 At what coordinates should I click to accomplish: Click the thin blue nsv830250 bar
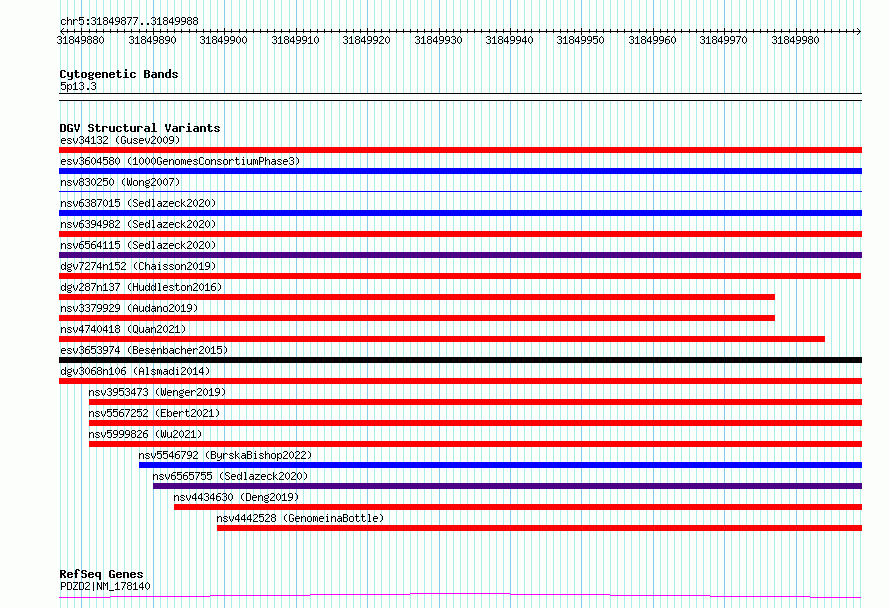point(460,191)
